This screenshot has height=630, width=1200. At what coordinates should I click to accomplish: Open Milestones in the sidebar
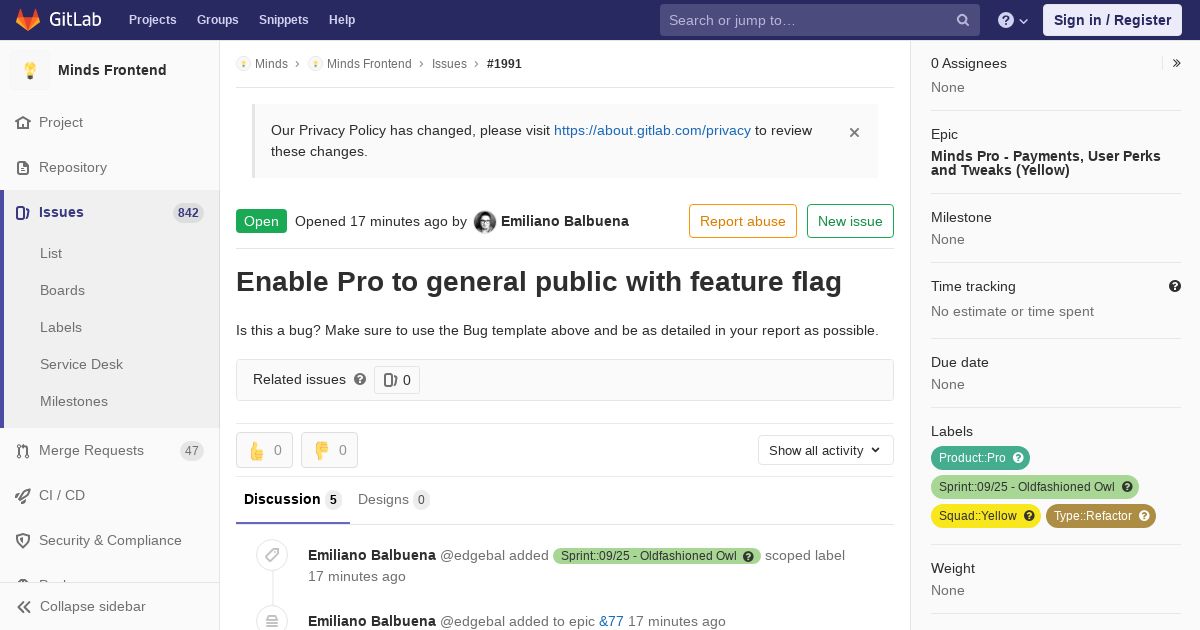pos(74,401)
